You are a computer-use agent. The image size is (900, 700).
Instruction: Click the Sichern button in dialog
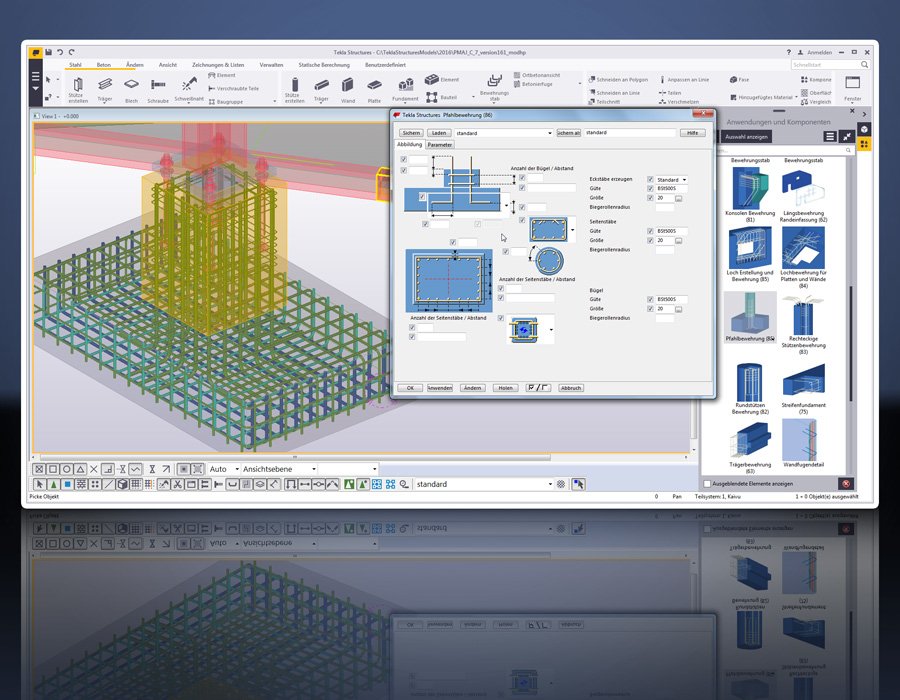pos(411,133)
